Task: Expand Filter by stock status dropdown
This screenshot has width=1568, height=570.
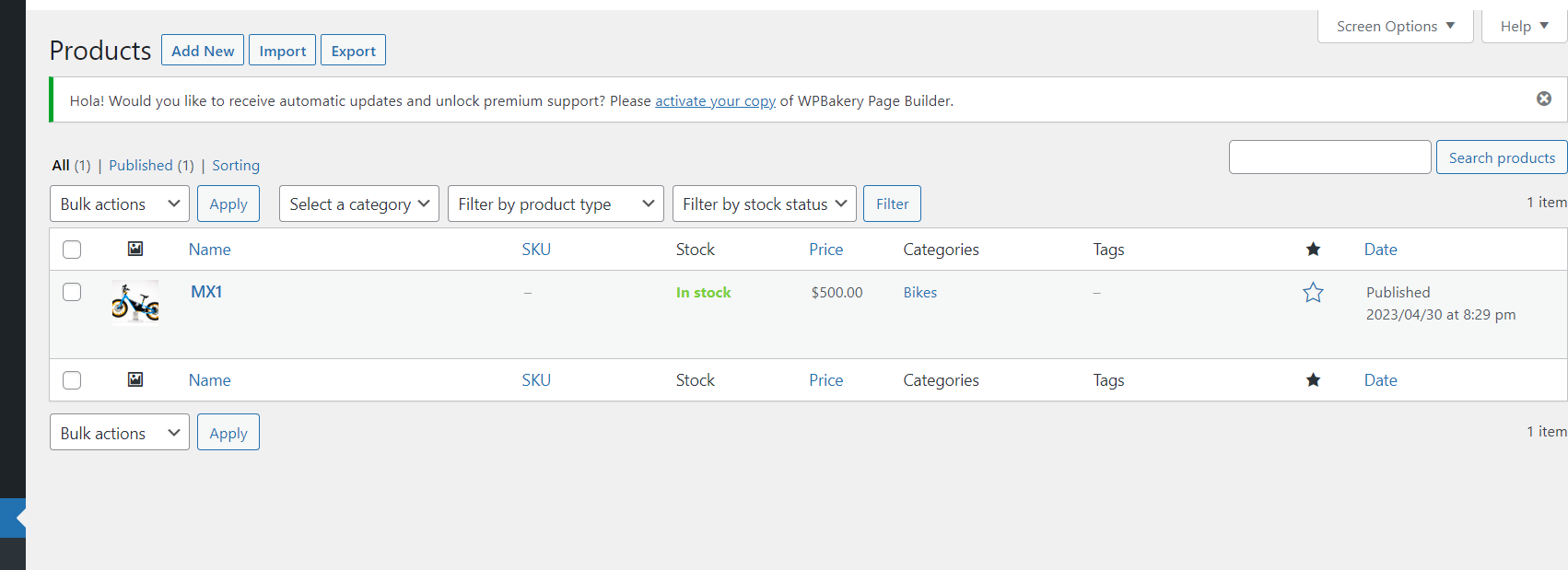Action: (764, 204)
